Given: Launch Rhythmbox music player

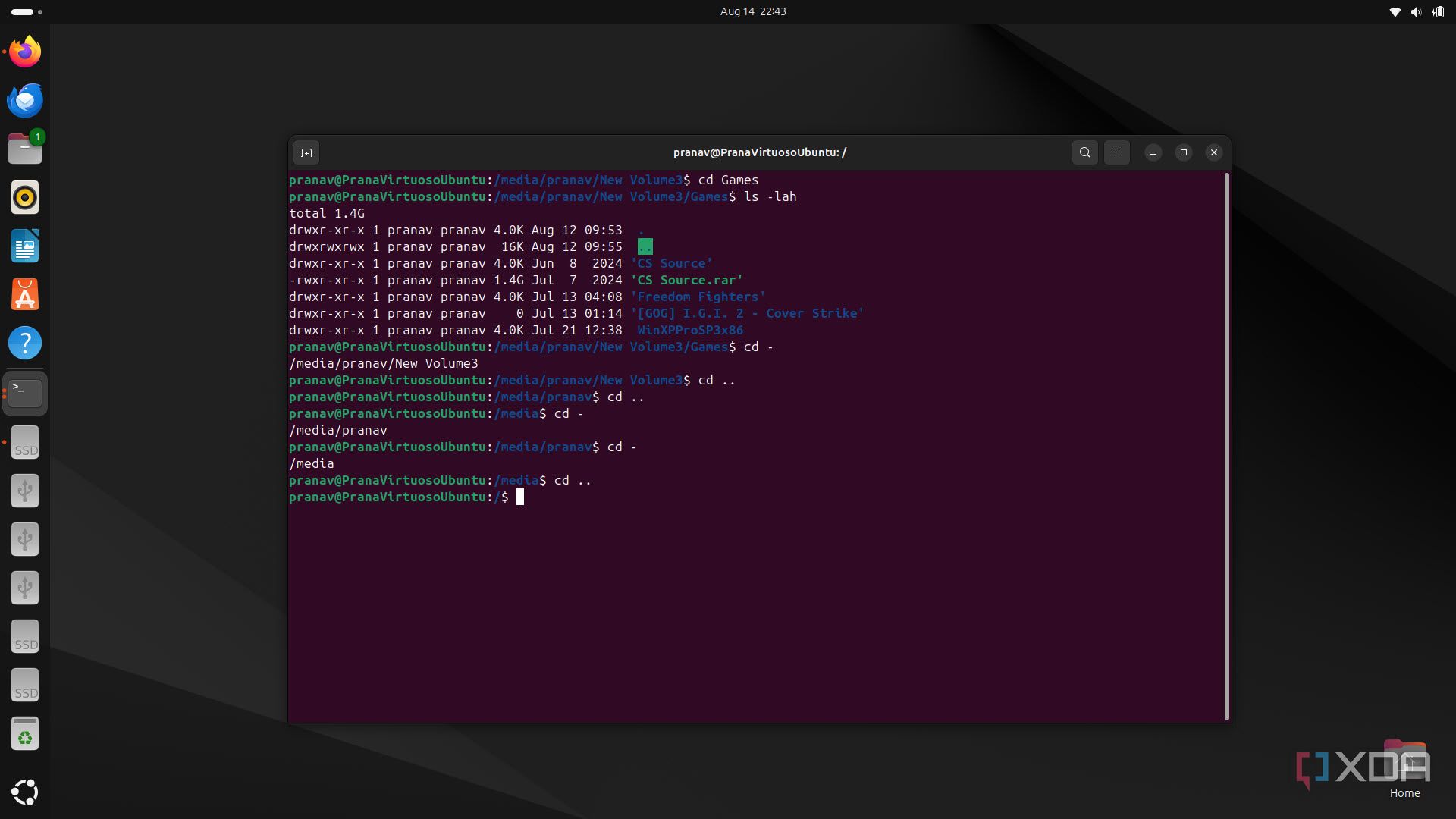Looking at the screenshot, I should tap(25, 197).
